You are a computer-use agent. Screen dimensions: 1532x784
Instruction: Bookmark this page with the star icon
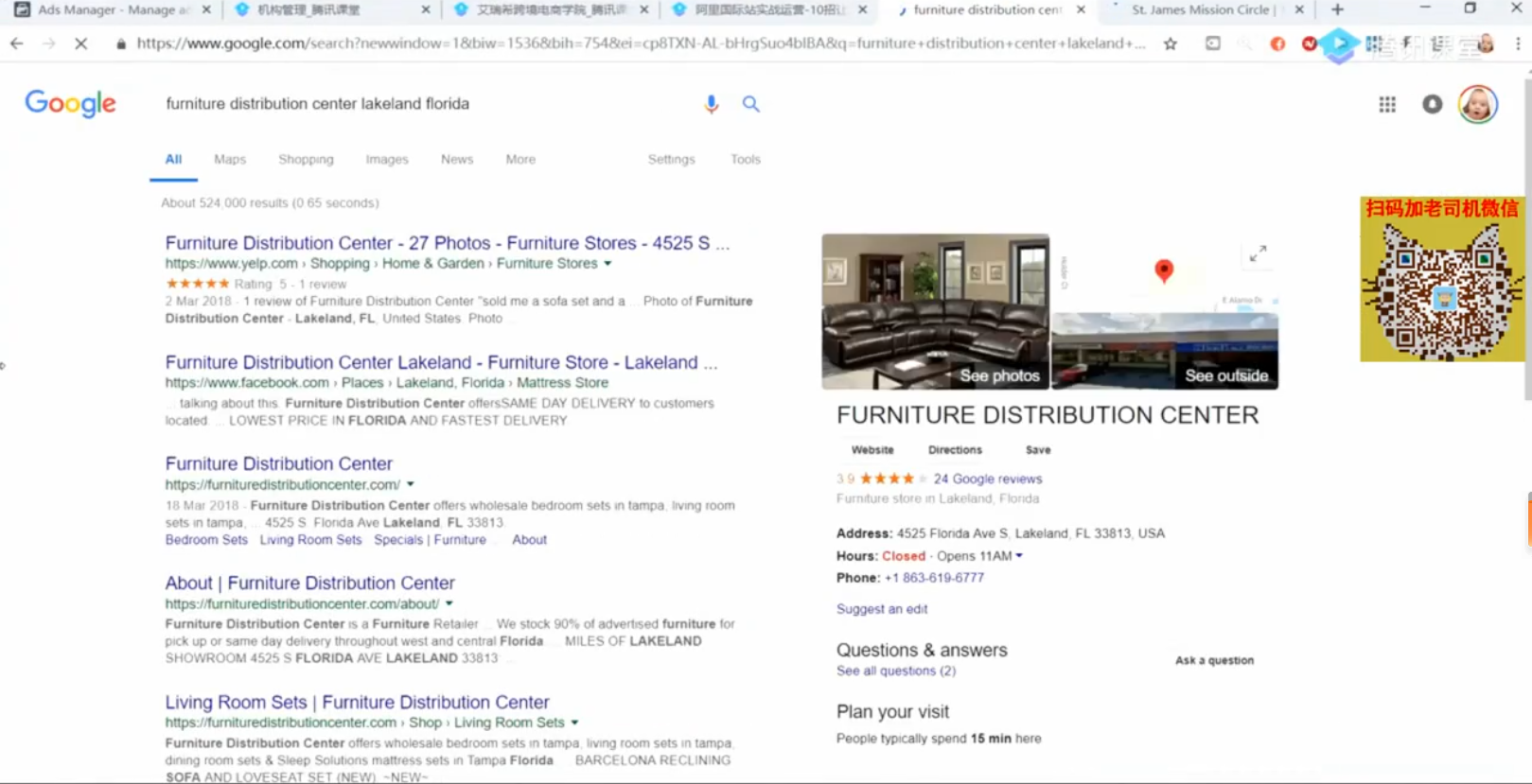pos(1171,44)
